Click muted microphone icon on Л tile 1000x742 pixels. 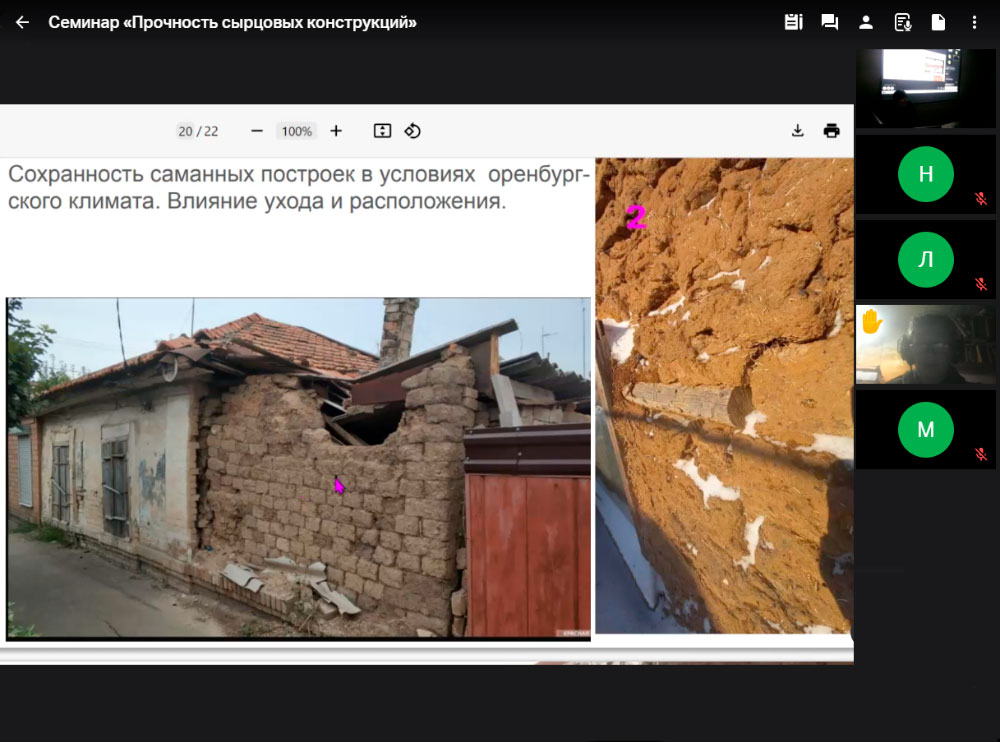coord(981,284)
